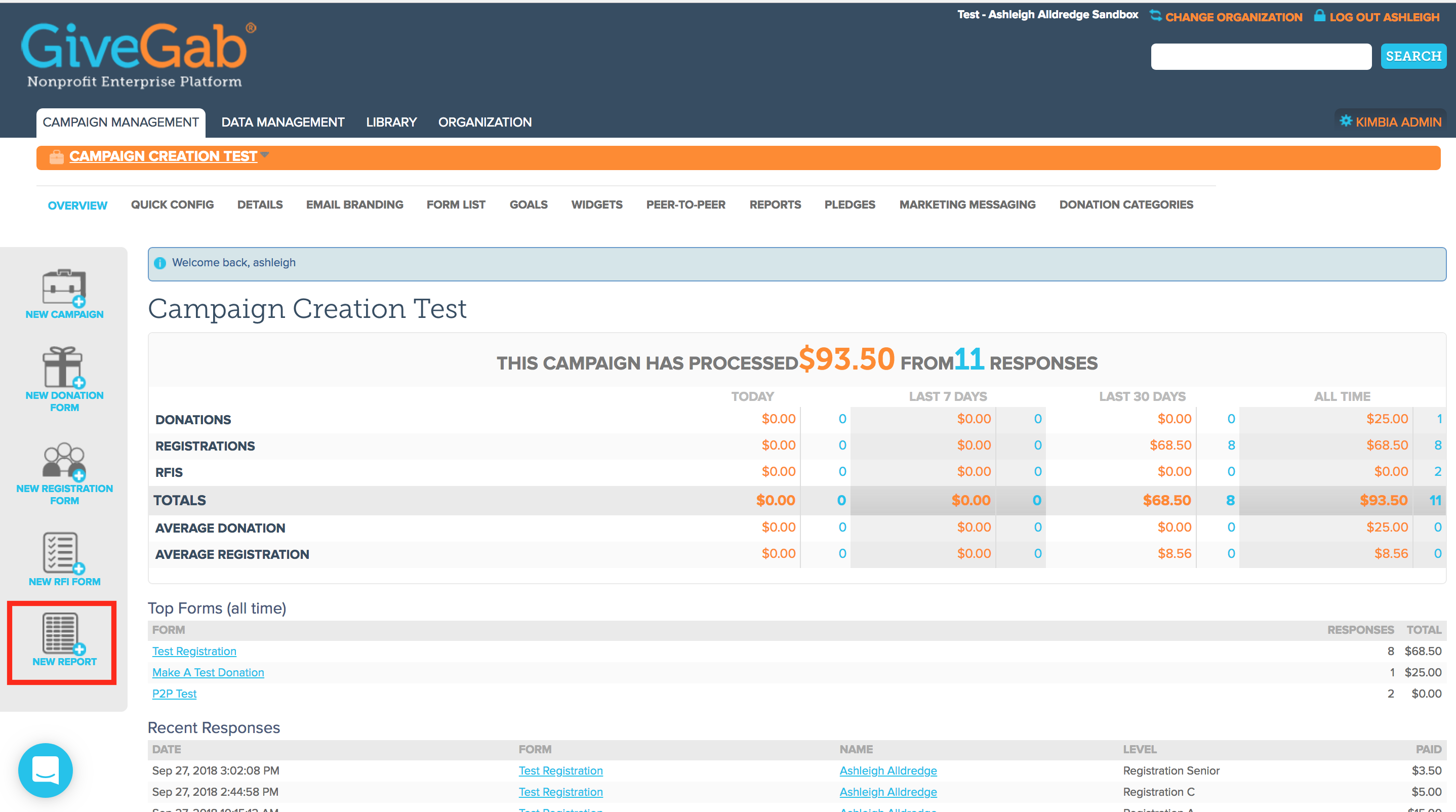Click the New Registration Form people icon
The width and height of the screenshot is (1456, 812).
64,461
